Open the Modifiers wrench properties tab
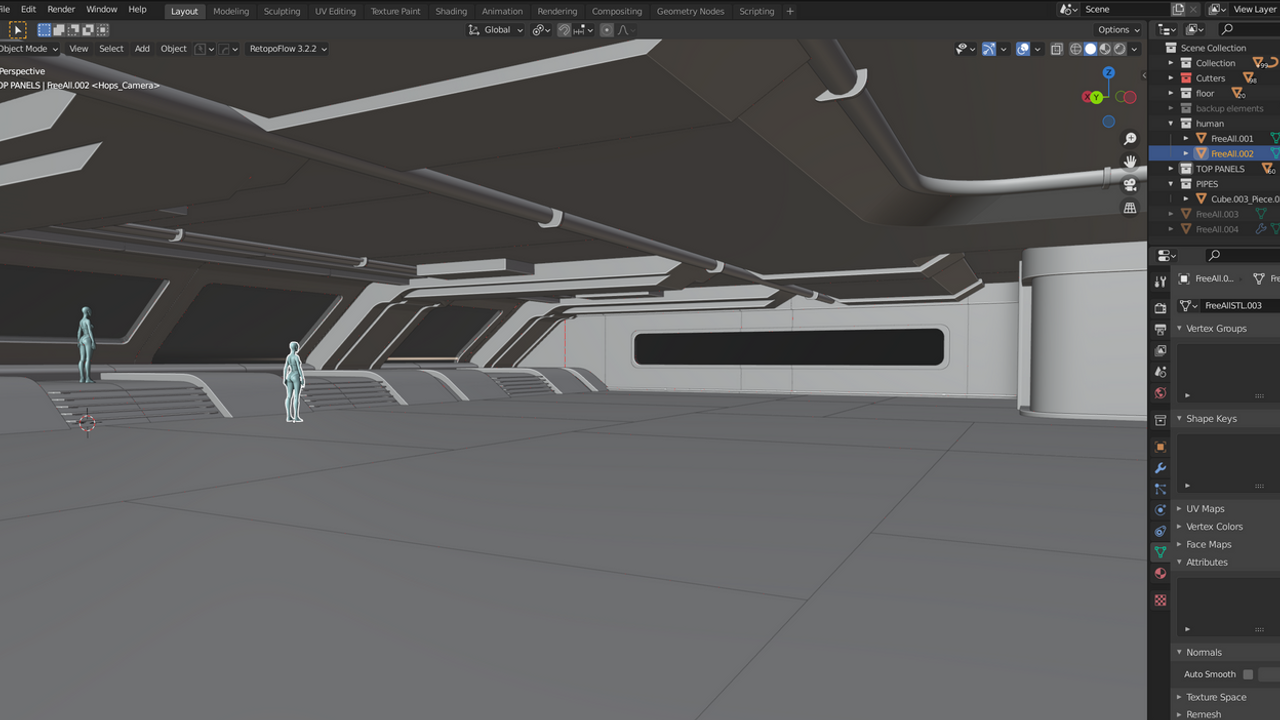 point(1160,468)
